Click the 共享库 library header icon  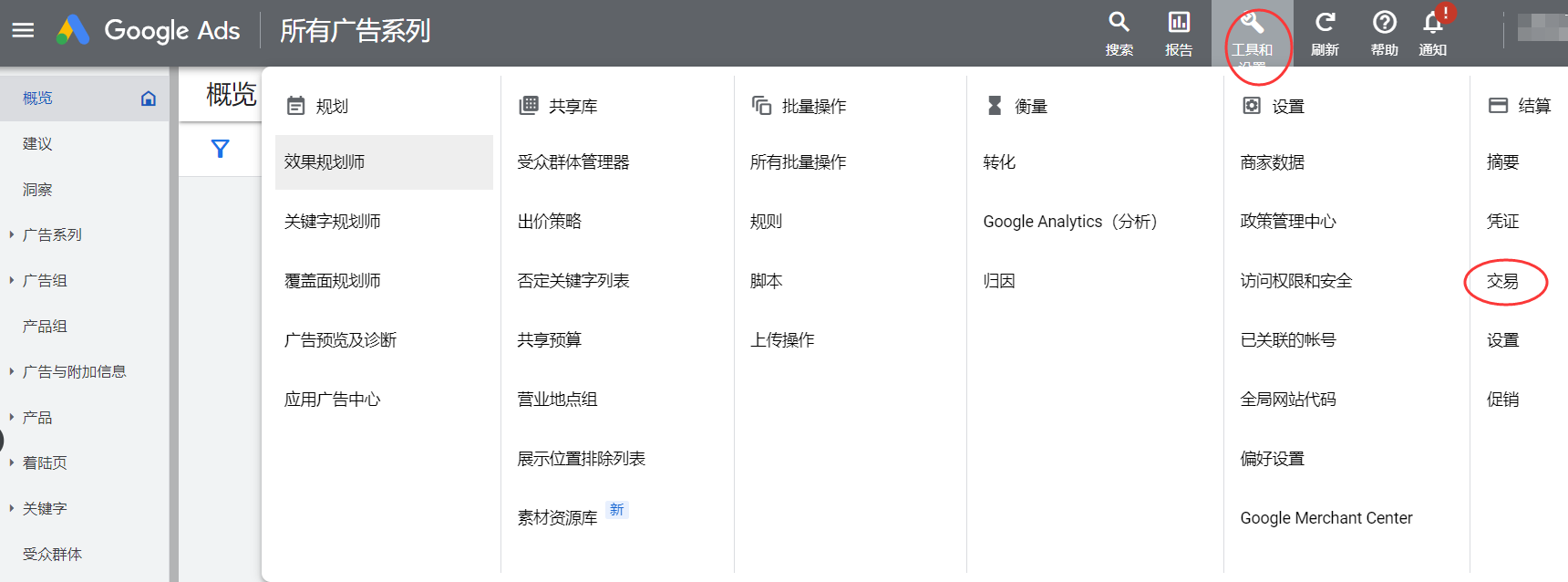529,106
